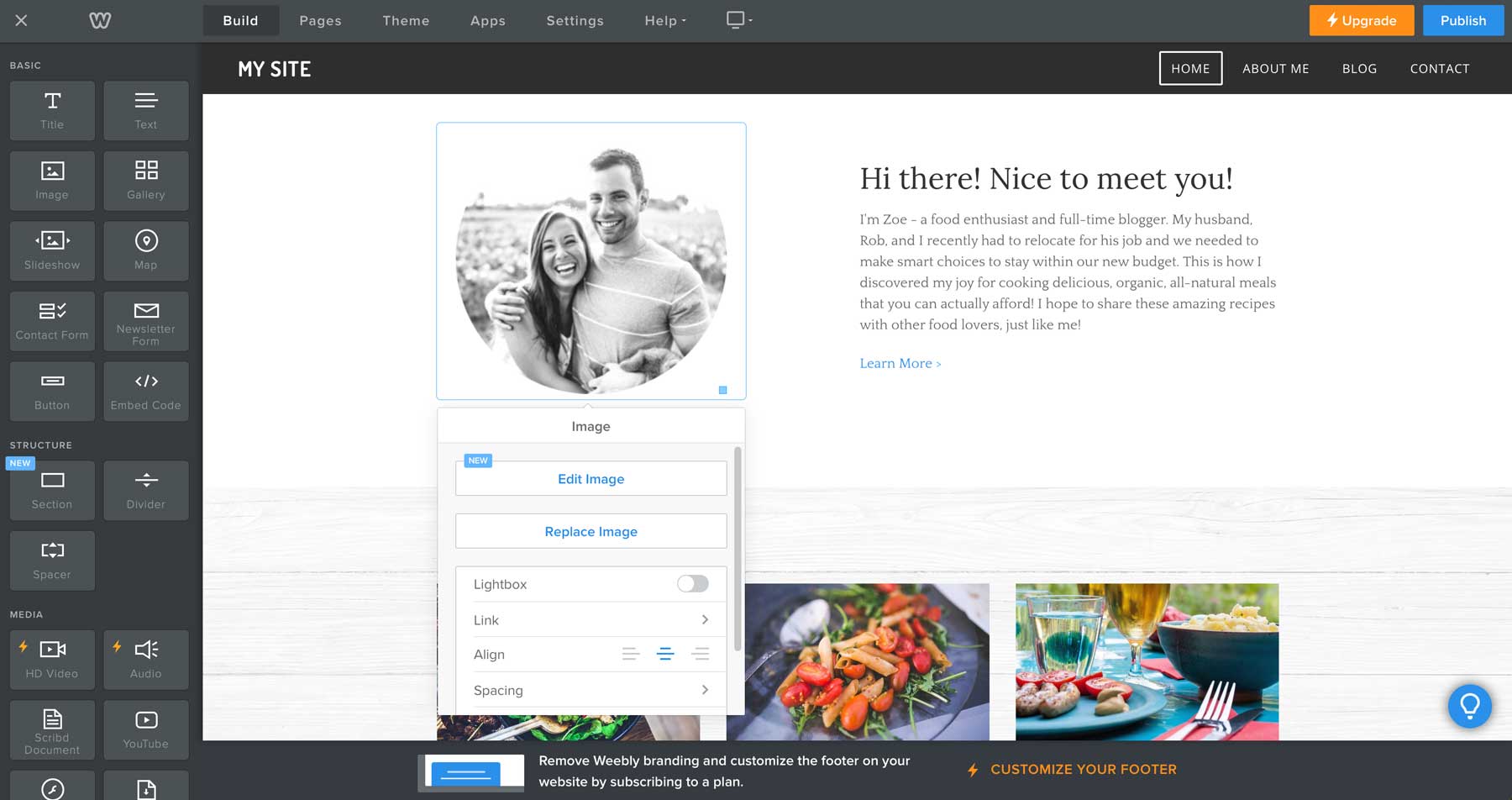Select the Slideshow element
The width and height of the screenshot is (1512, 800).
(x=51, y=250)
